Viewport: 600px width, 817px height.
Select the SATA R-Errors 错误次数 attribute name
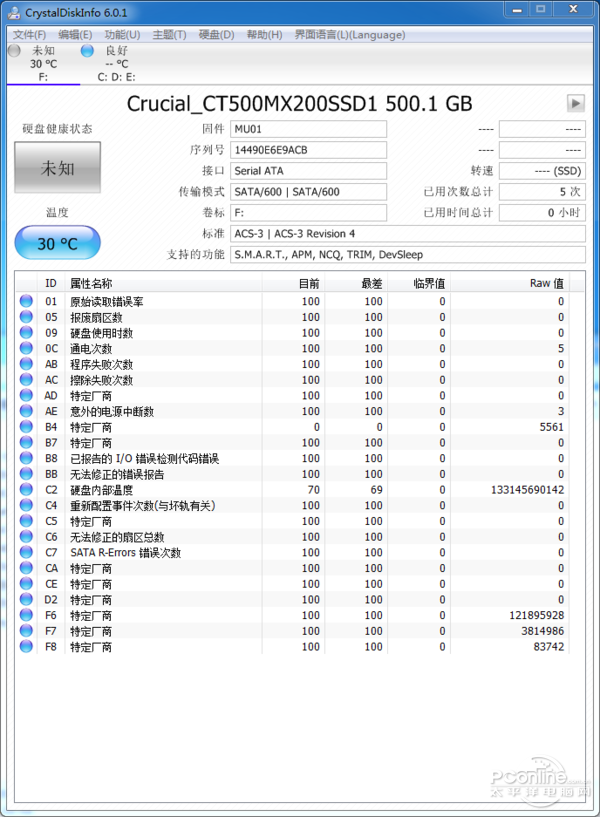pos(126,552)
